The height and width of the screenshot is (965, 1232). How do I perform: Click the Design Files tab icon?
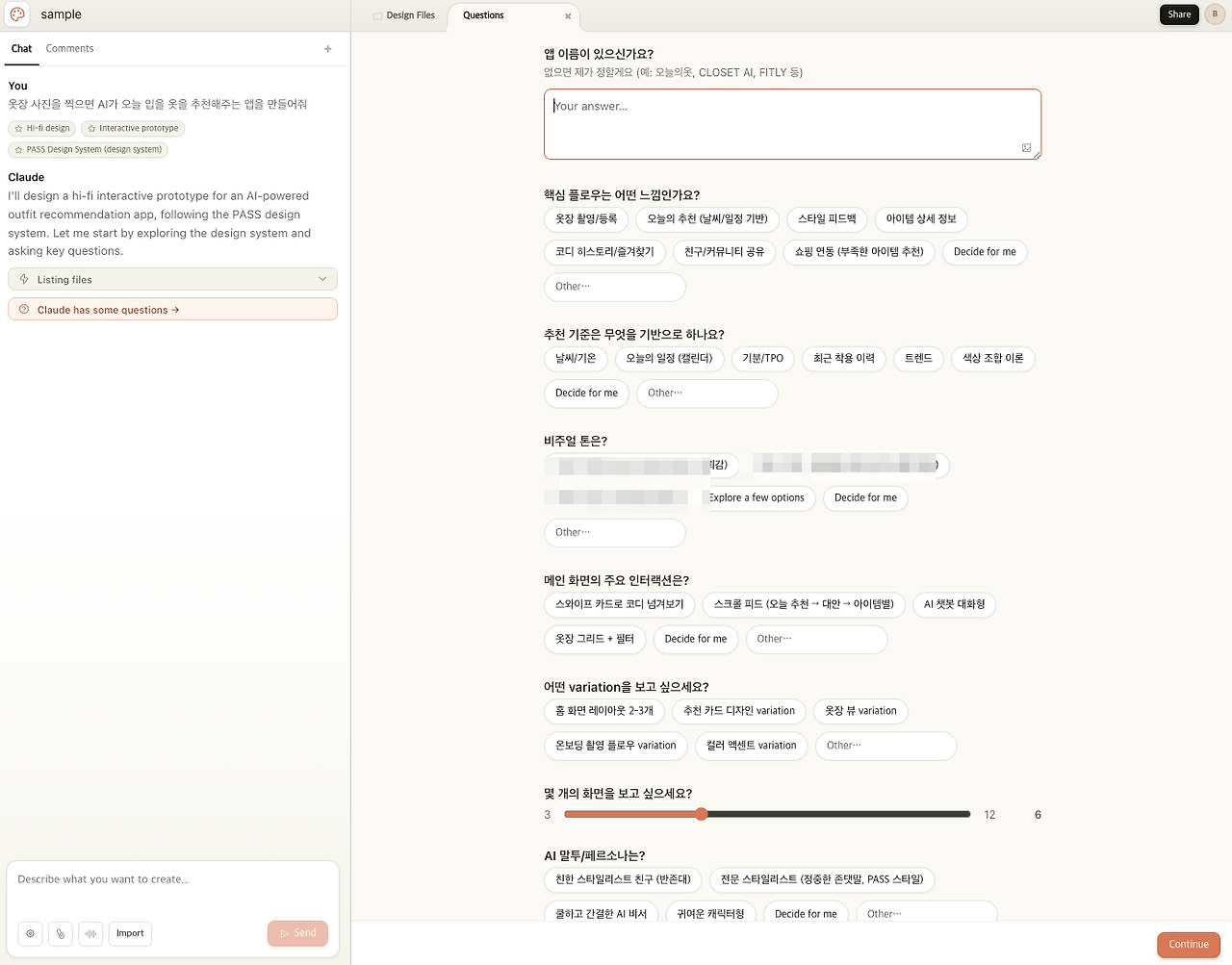(377, 15)
